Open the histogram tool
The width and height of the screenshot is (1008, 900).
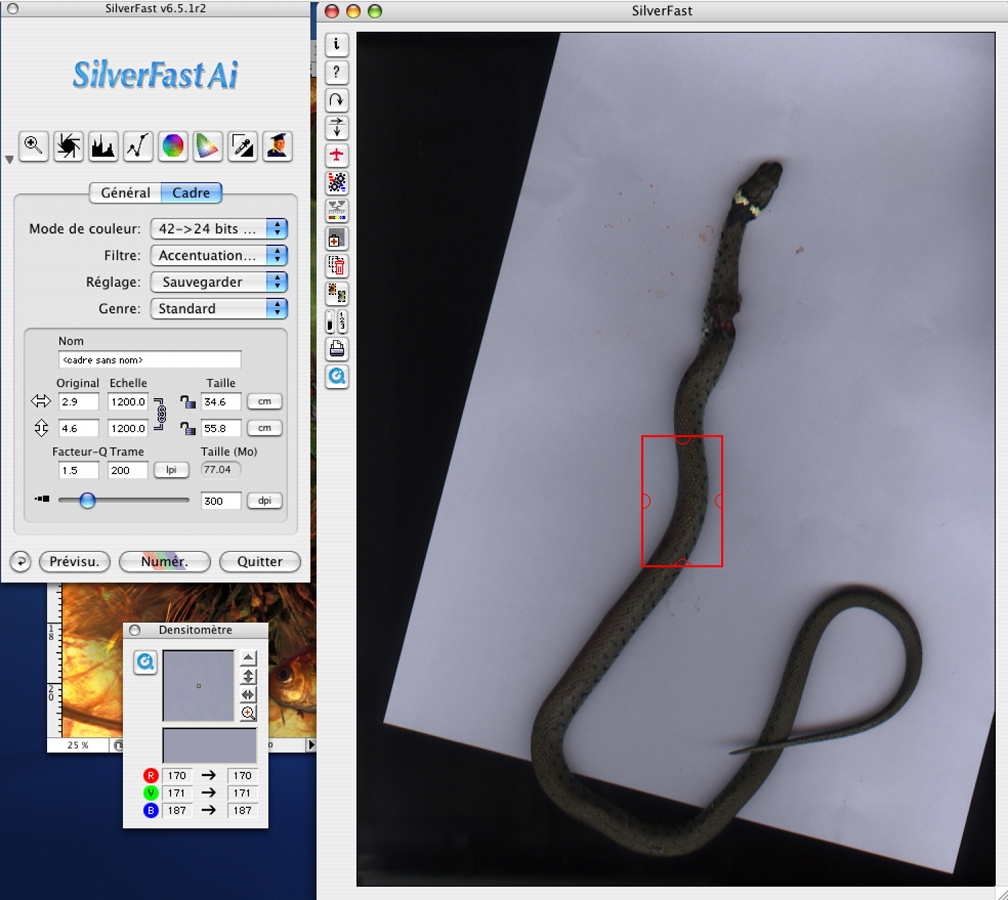click(x=103, y=146)
